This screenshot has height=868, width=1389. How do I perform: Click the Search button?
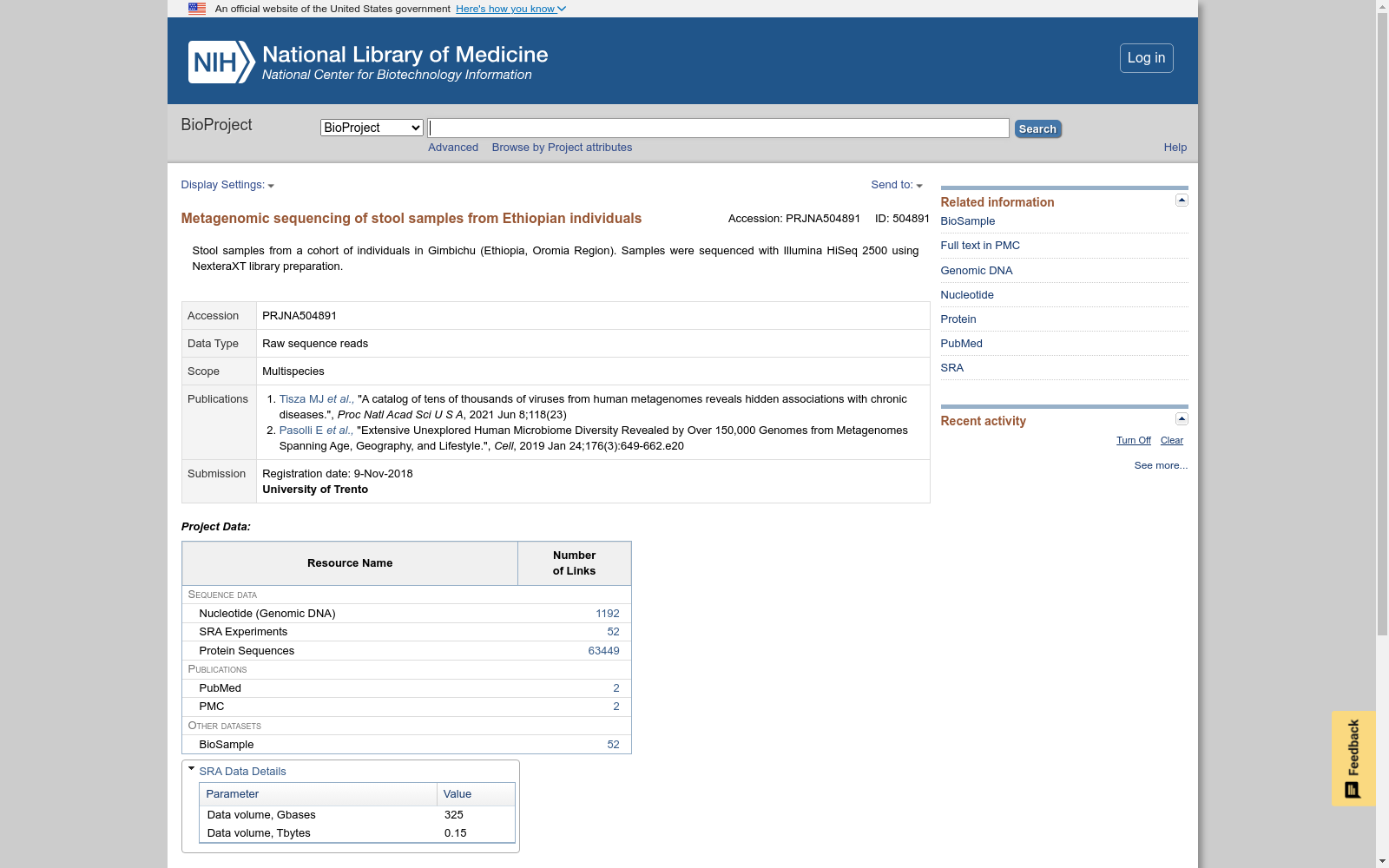(1037, 128)
